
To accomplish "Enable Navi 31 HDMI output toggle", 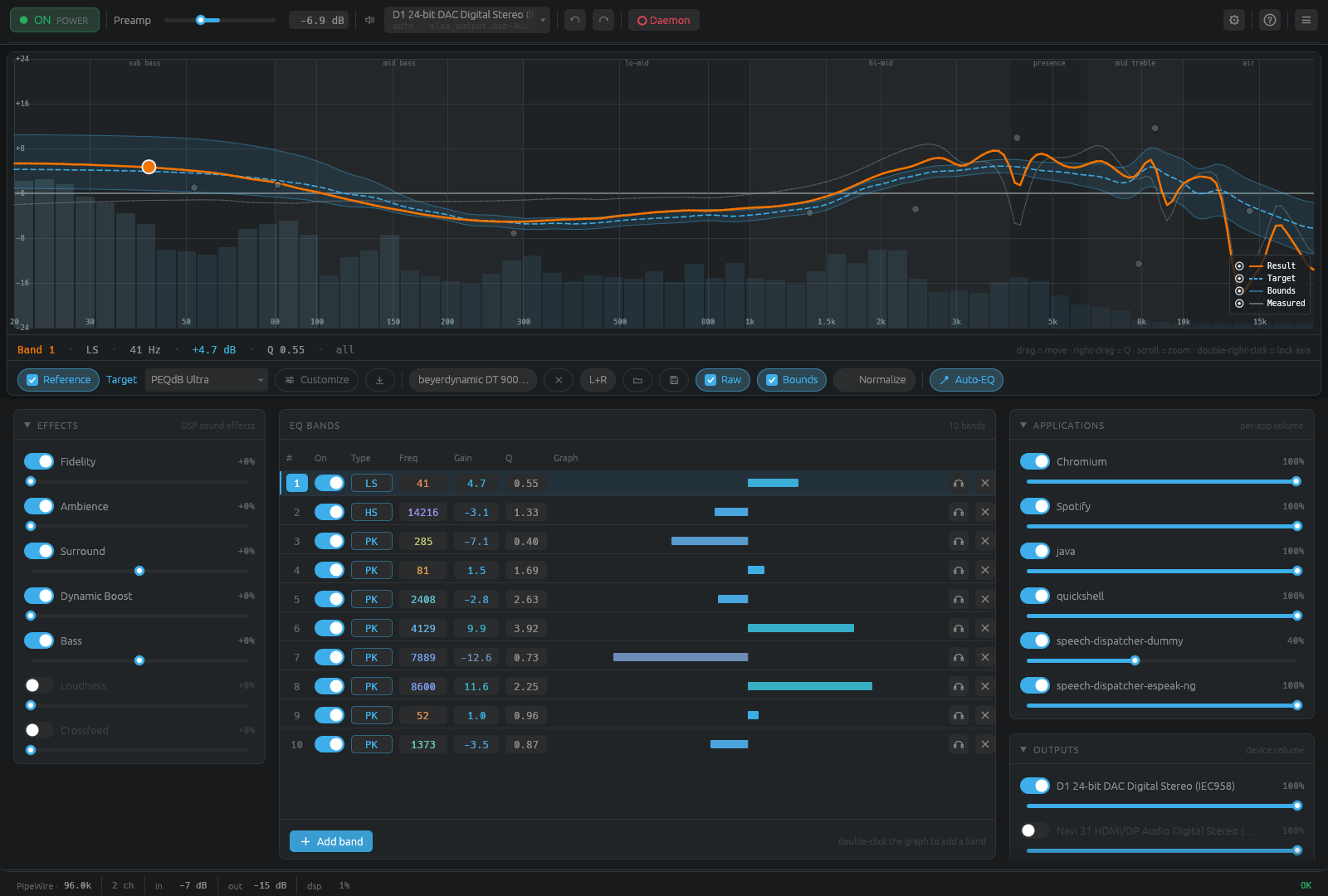I will tap(1035, 830).
